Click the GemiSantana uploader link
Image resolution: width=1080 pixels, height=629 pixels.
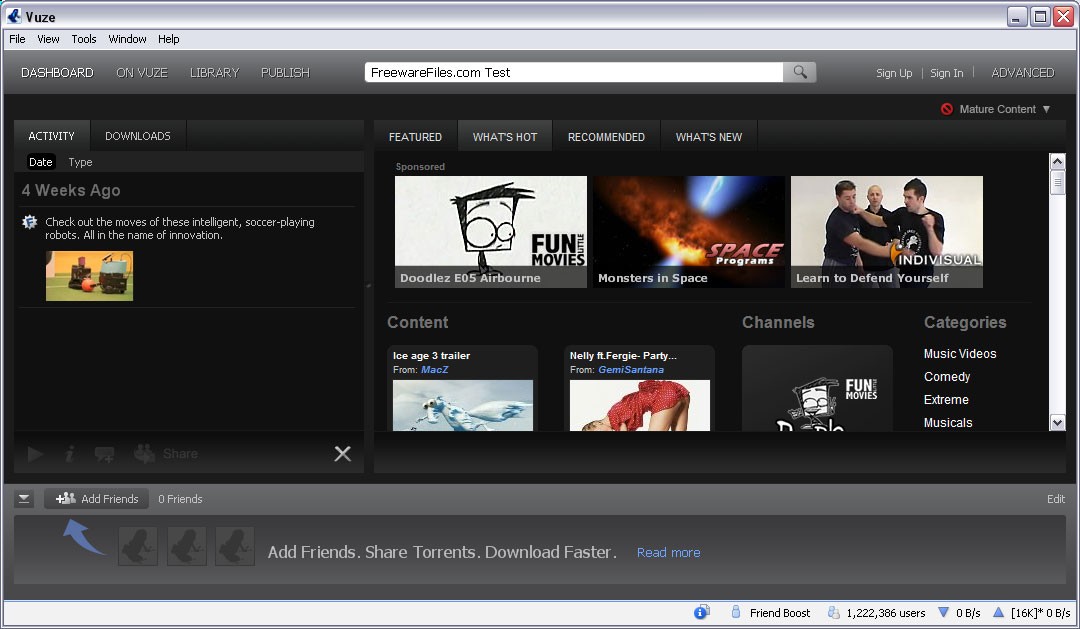(x=631, y=370)
